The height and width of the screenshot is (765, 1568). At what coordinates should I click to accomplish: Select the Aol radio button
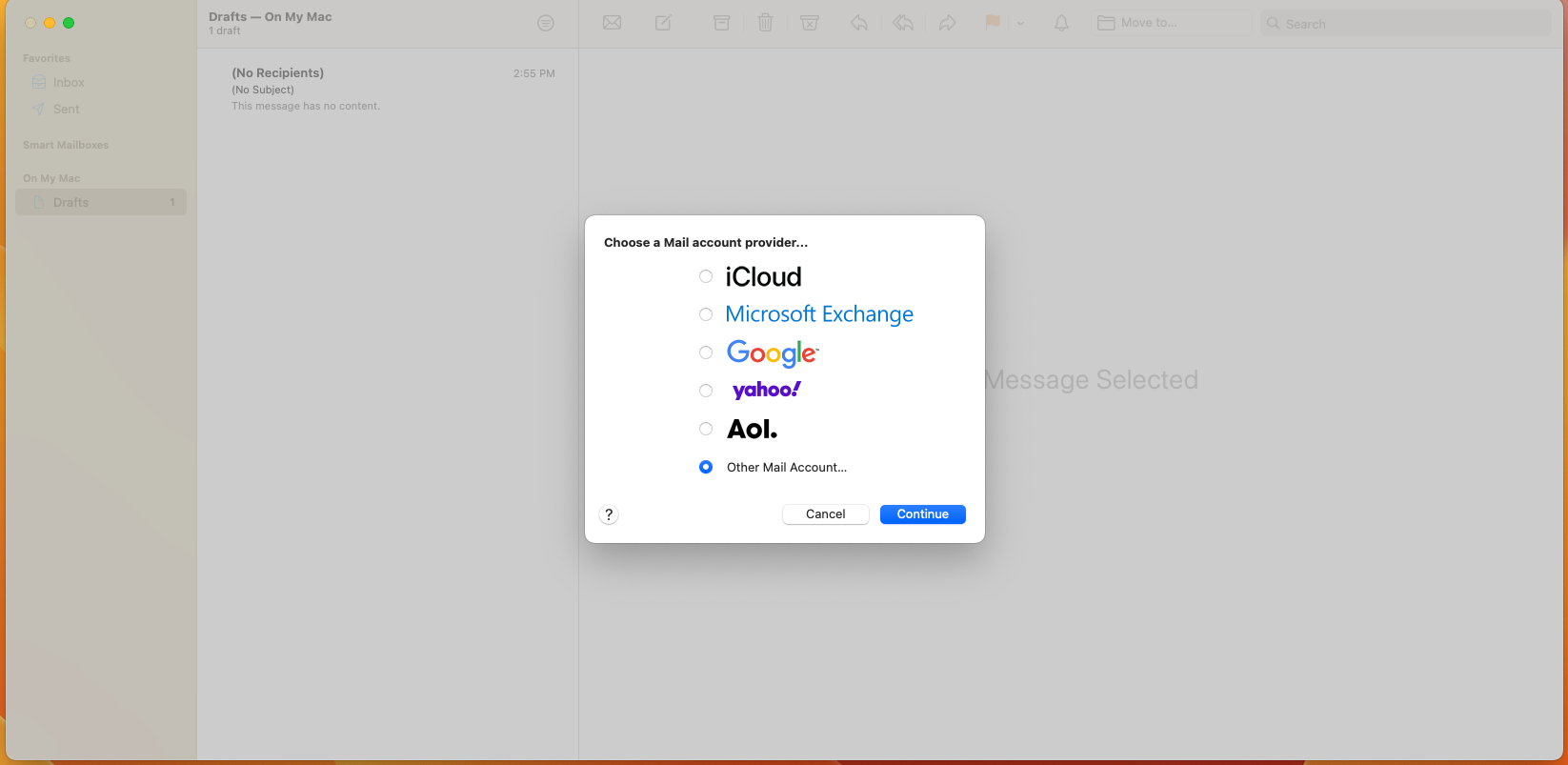click(706, 429)
